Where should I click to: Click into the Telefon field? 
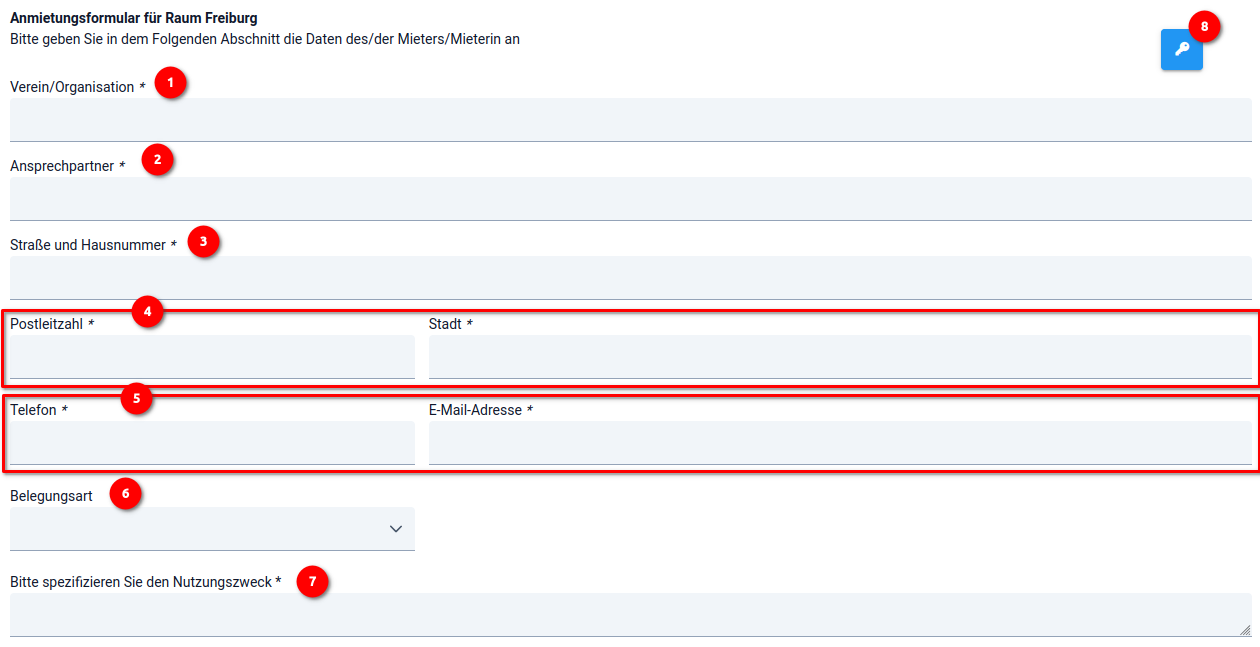point(212,443)
